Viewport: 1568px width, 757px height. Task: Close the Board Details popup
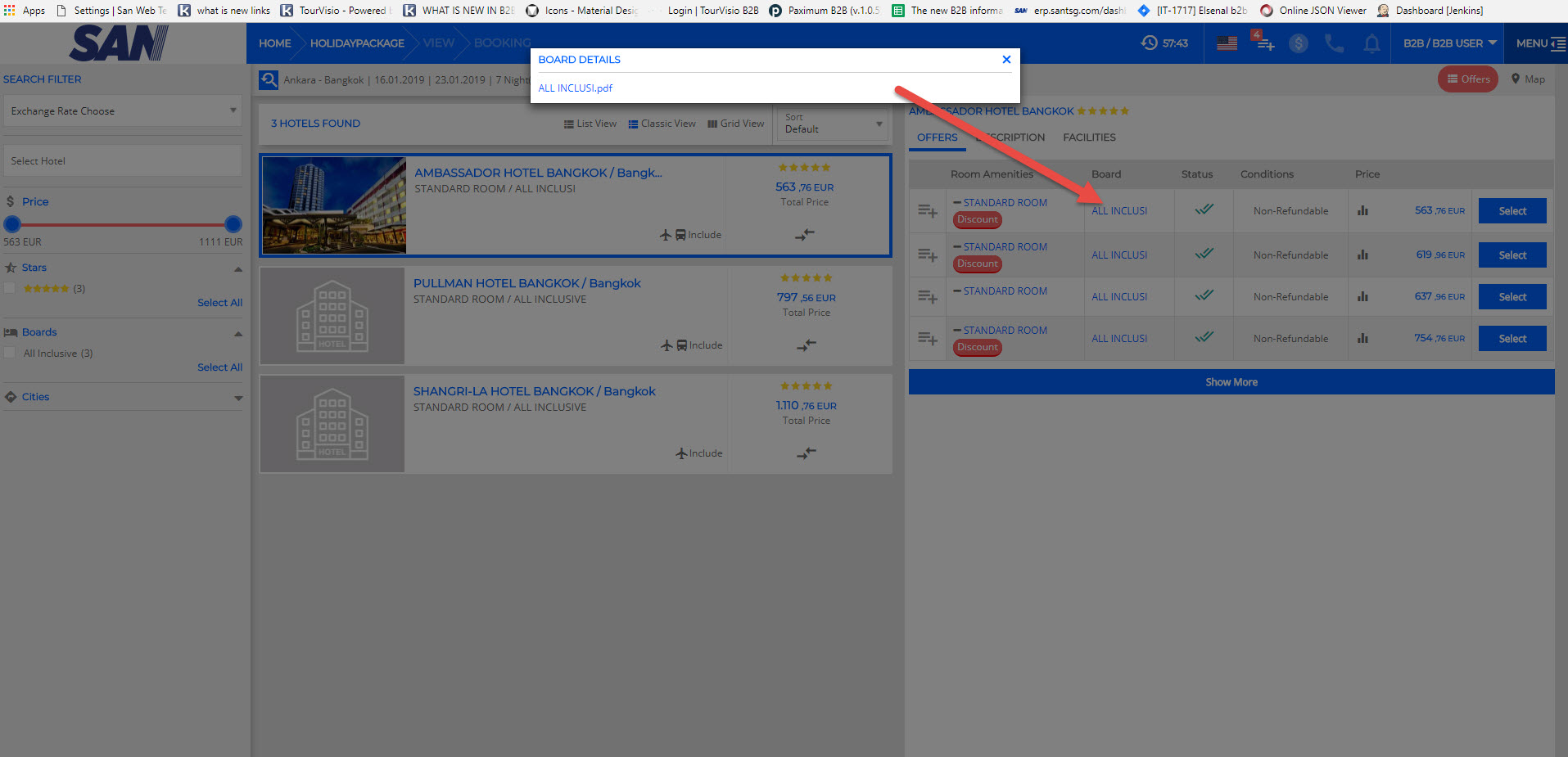[x=1006, y=60]
